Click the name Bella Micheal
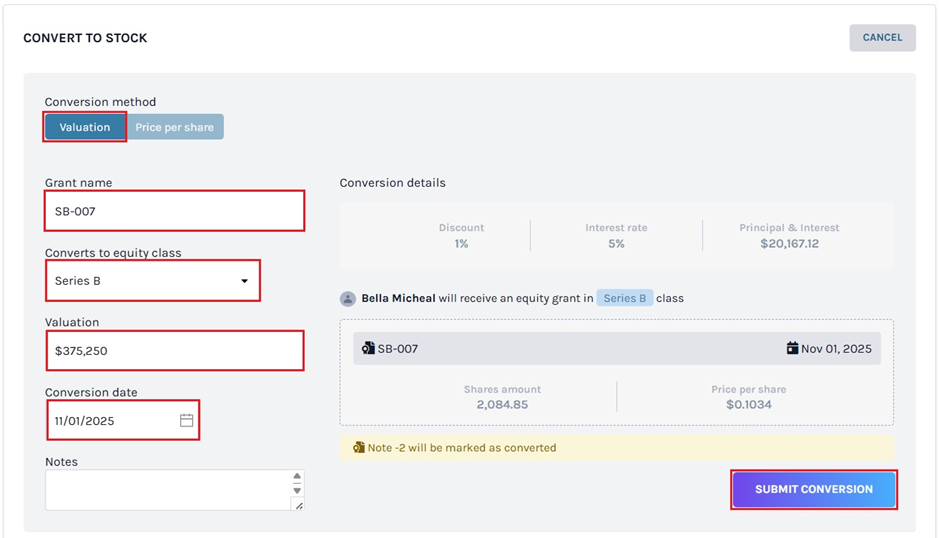The image size is (939, 538). pos(398,298)
